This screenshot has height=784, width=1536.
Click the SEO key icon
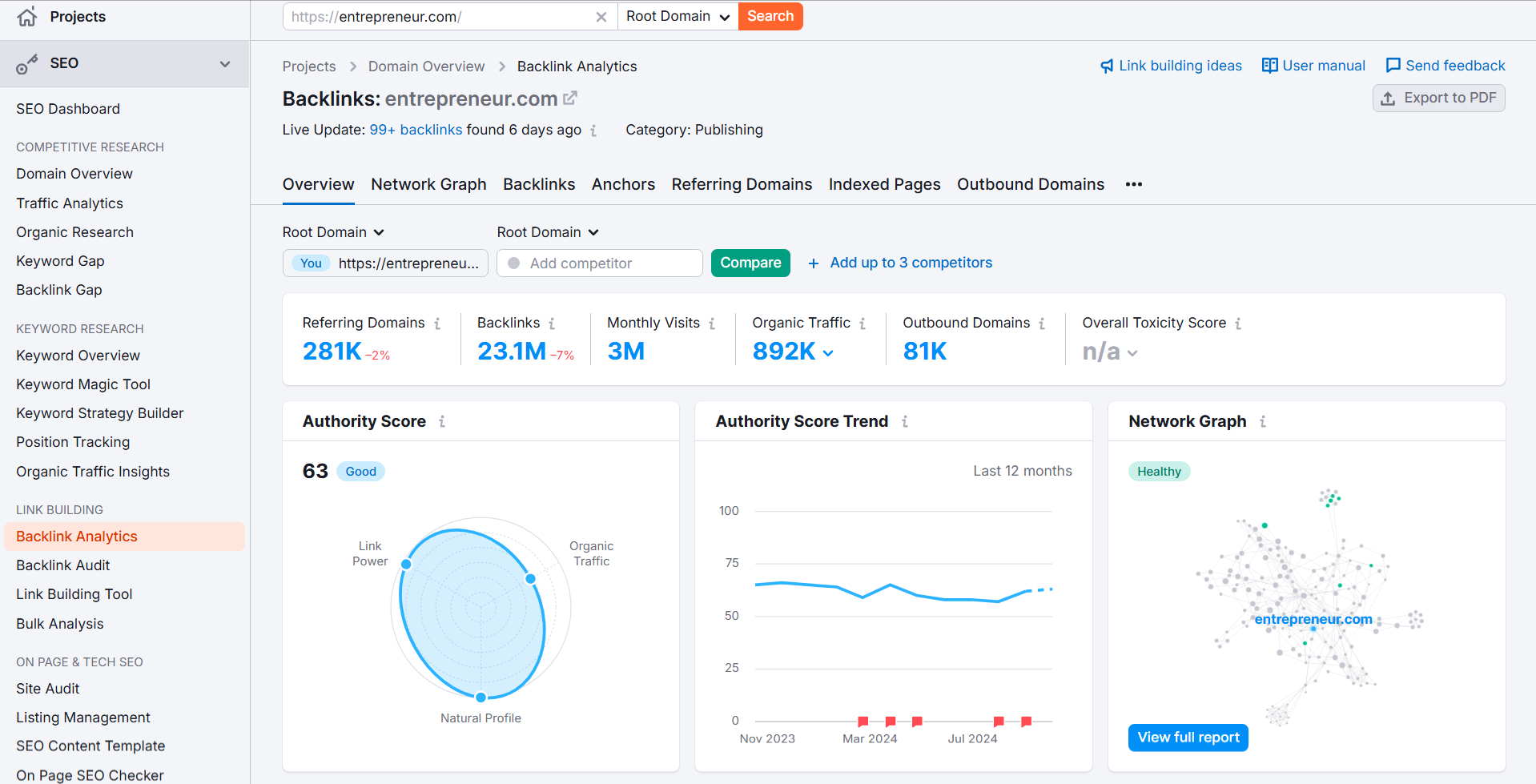pos(27,64)
